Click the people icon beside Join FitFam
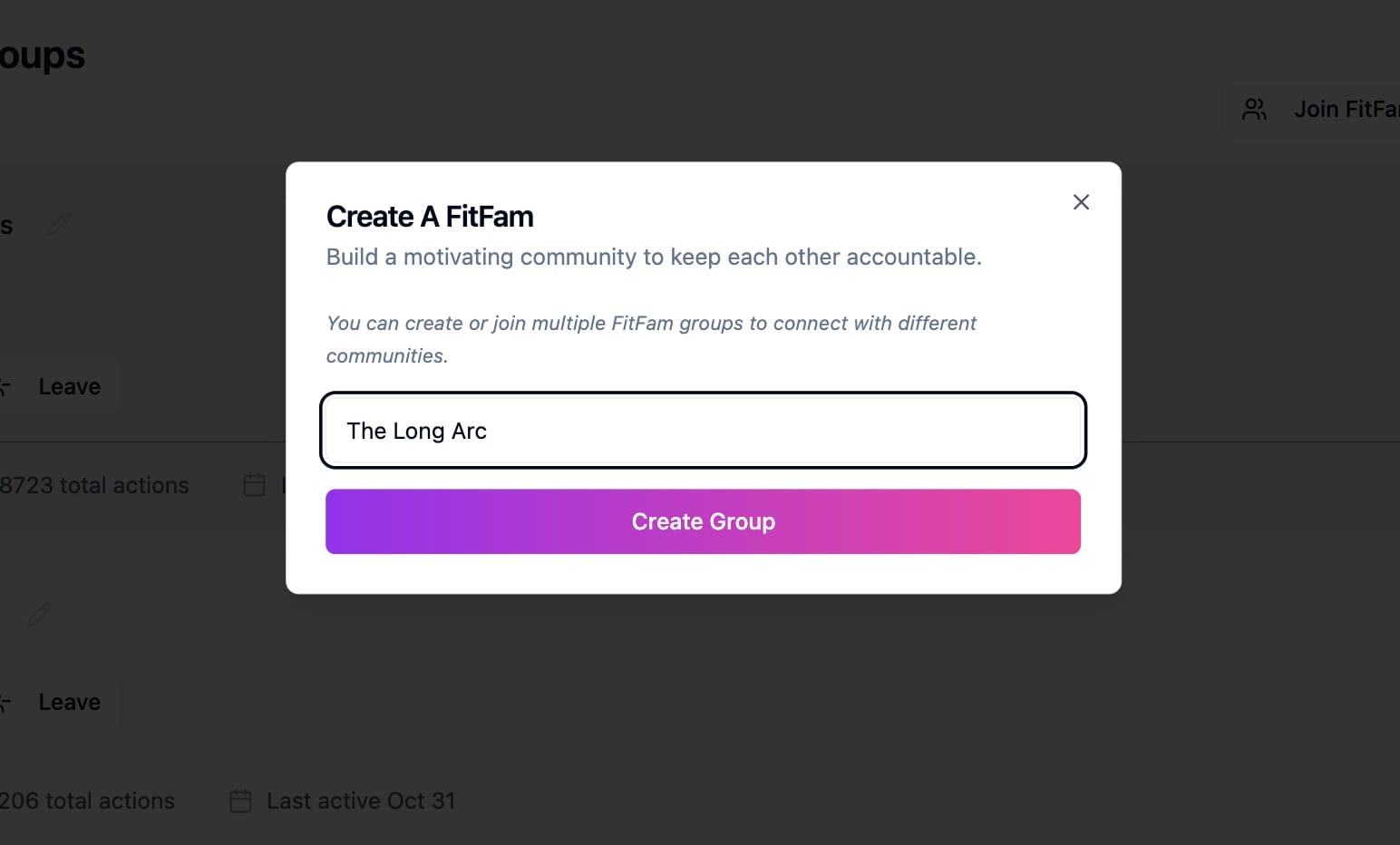 tap(1255, 110)
